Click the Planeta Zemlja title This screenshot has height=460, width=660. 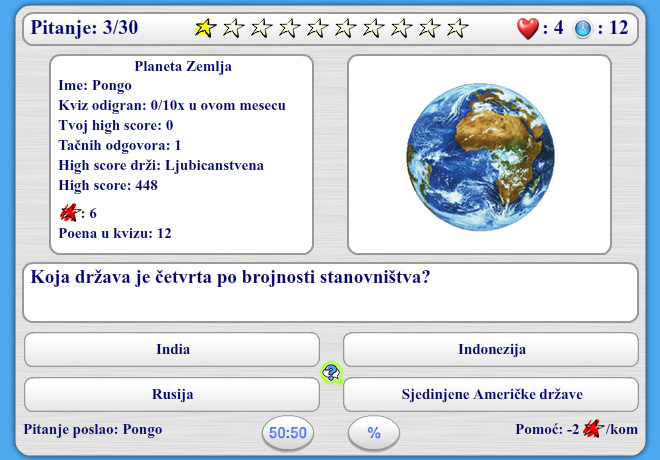pyautogui.click(x=183, y=66)
